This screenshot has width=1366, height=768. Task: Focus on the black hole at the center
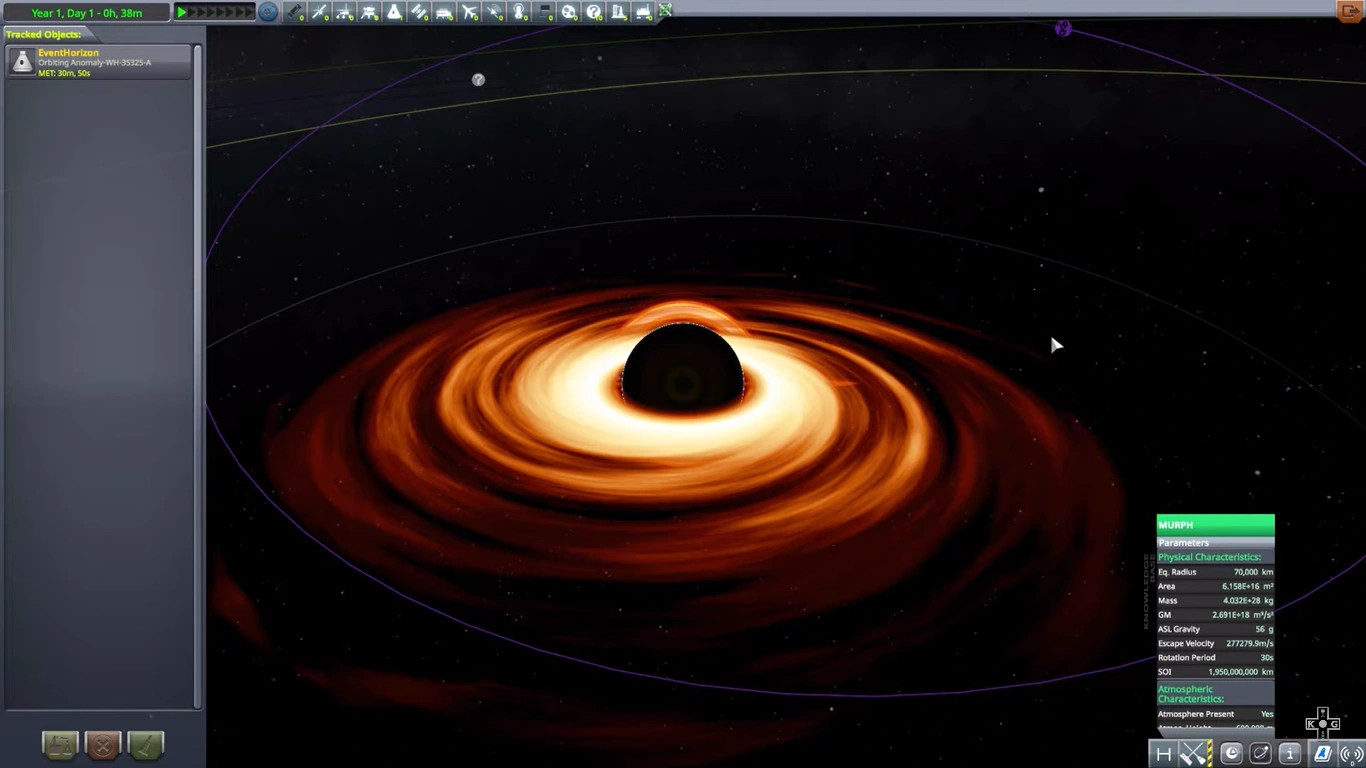[683, 370]
